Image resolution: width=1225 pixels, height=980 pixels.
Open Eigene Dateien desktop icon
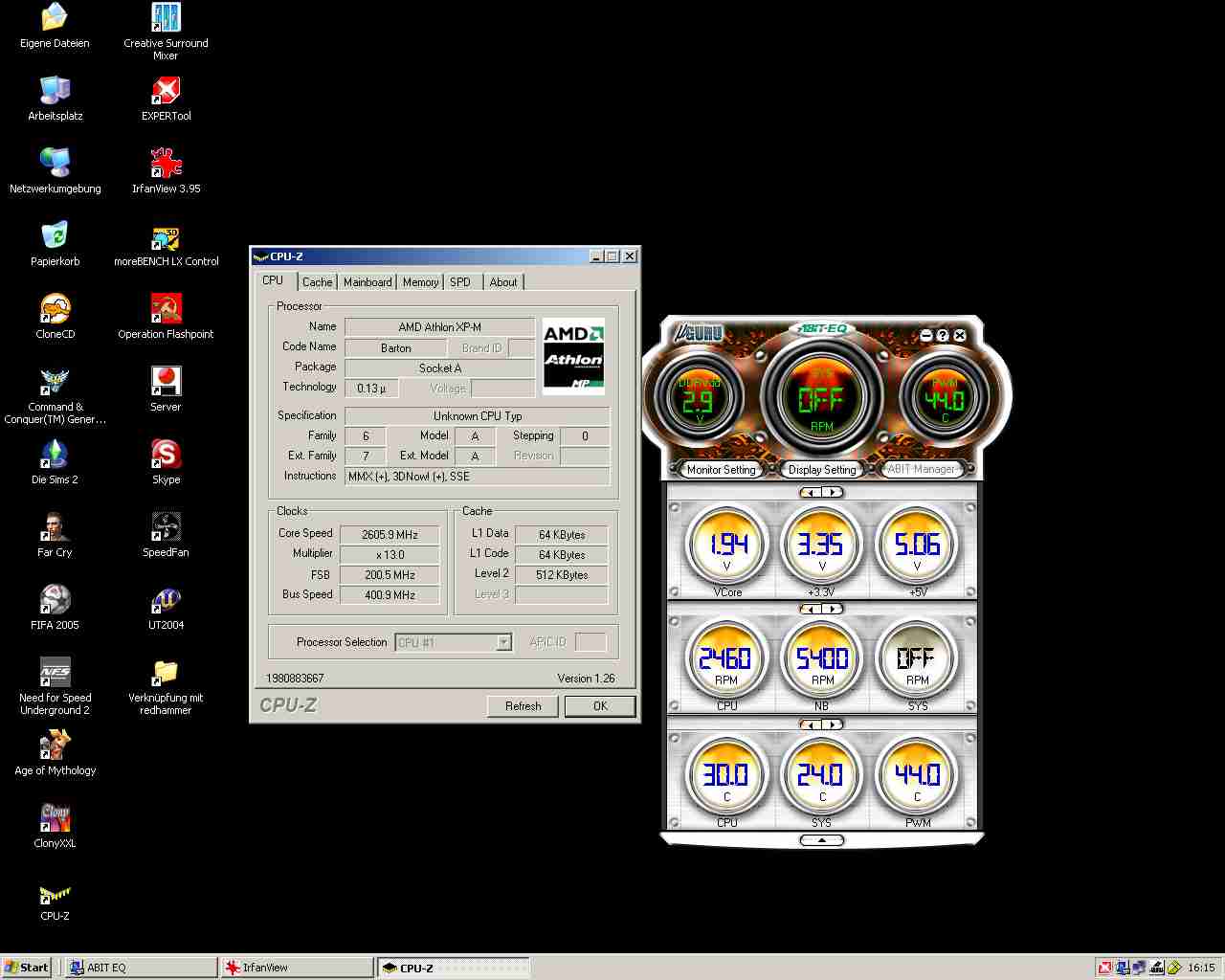55,26
